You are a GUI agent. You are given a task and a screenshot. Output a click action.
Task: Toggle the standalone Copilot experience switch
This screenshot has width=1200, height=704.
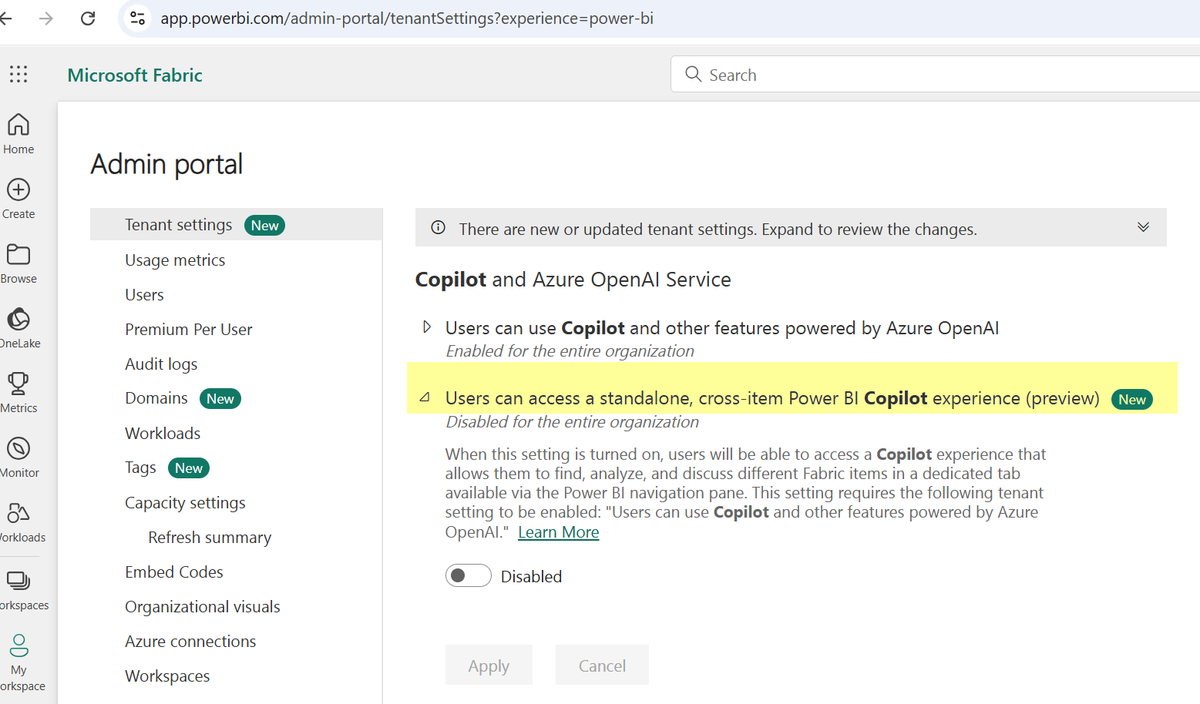[468, 576]
